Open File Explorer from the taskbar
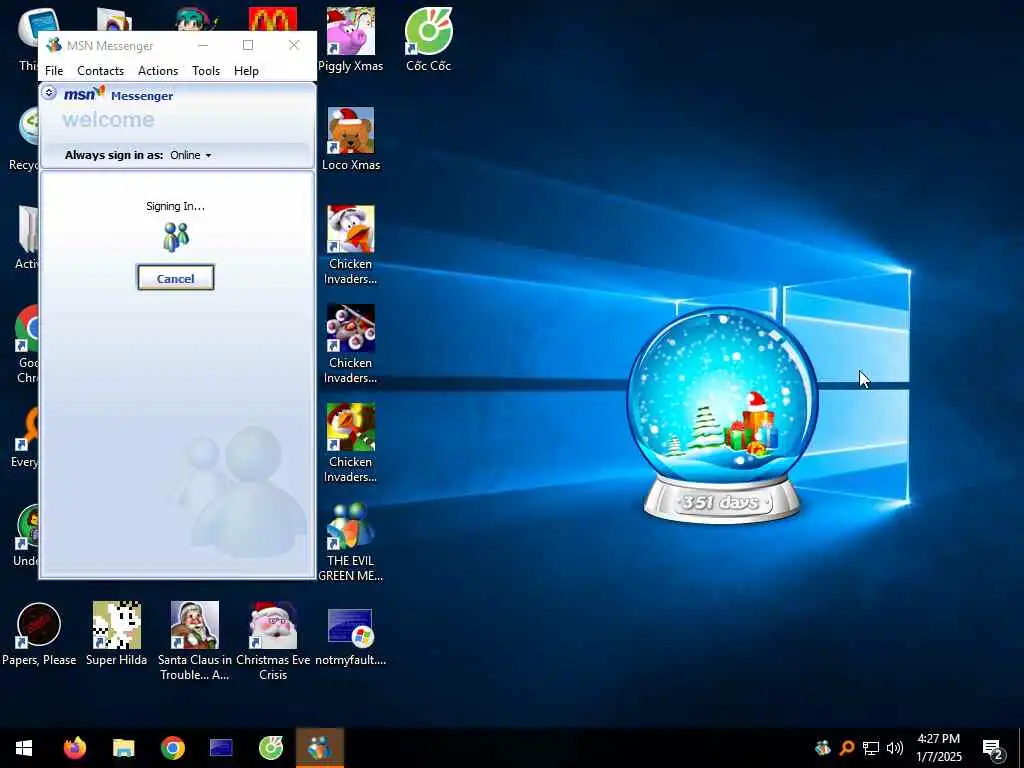 tap(123, 748)
